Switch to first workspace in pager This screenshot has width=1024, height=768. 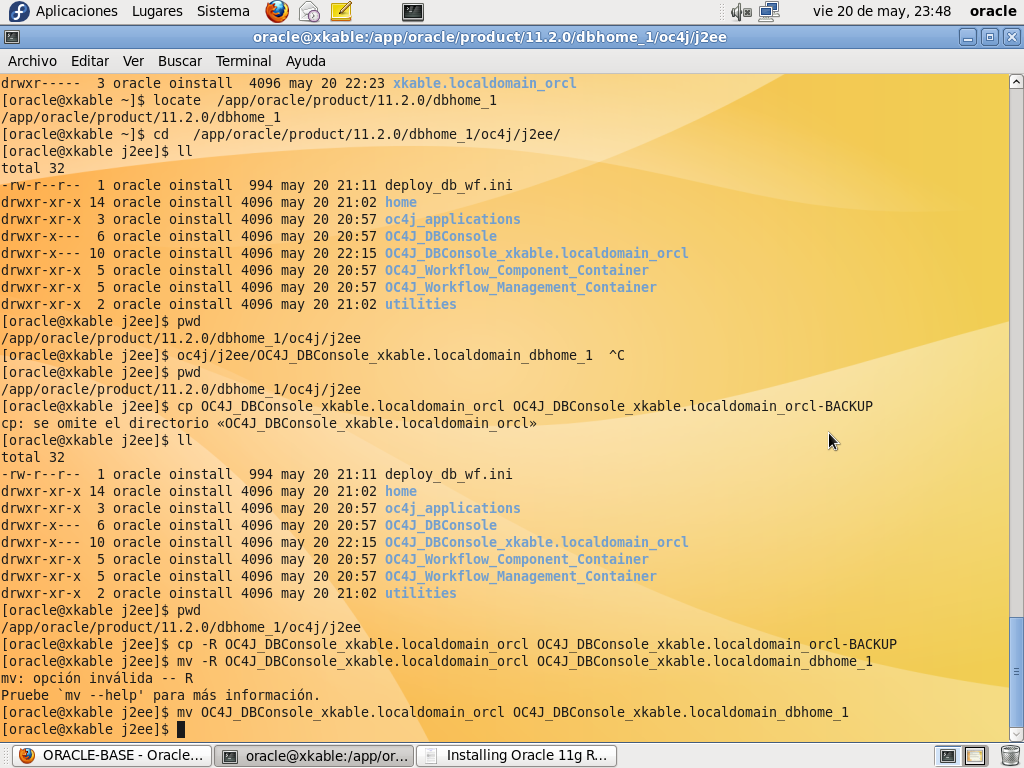(x=948, y=756)
